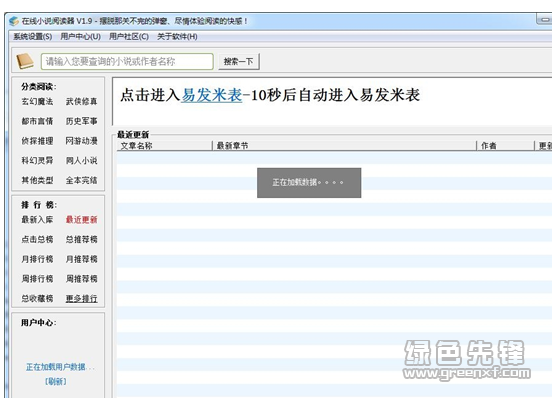
Task: Select the 玄幻魔法 category
Action: point(37,102)
